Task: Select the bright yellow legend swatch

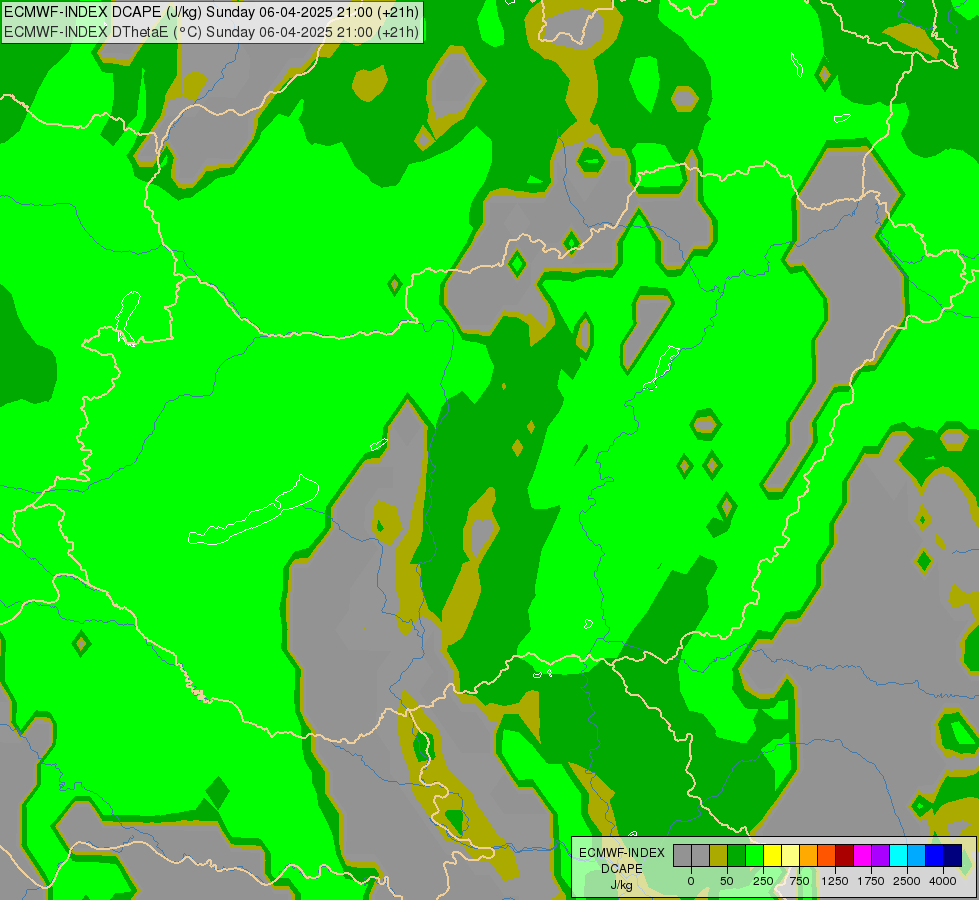Action: (x=772, y=855)
